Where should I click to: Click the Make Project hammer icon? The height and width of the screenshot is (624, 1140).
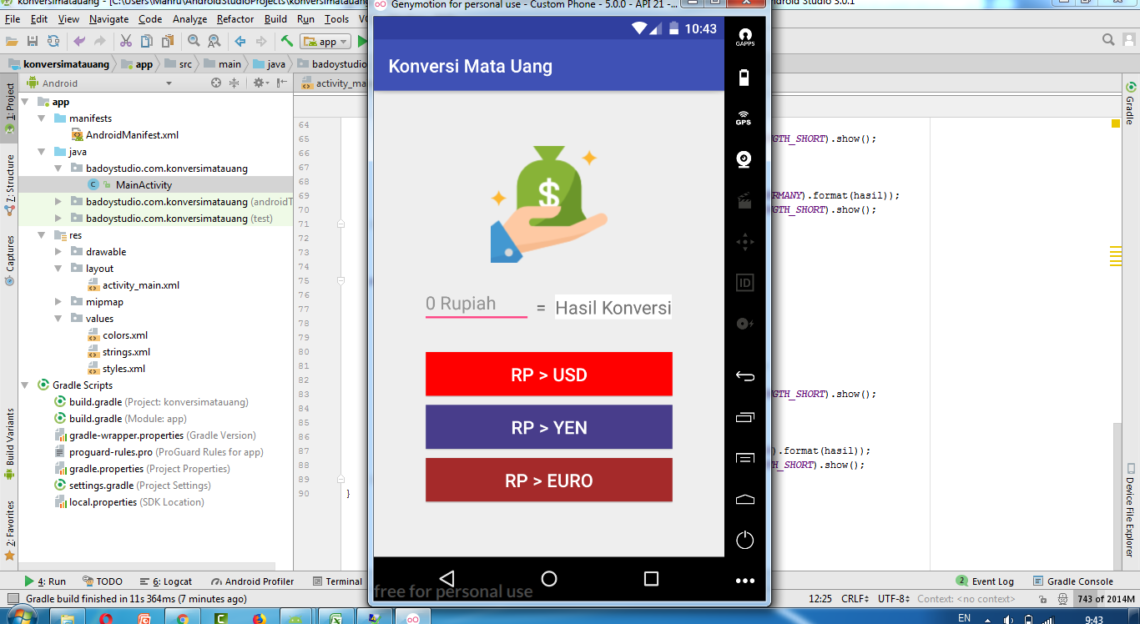point(287,41)
